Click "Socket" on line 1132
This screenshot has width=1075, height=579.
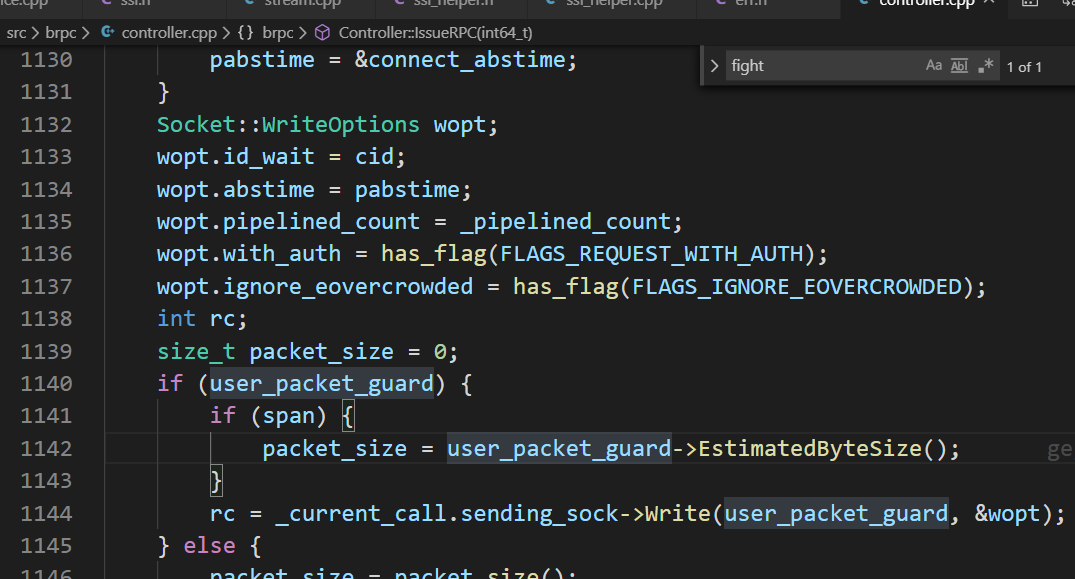(197, 125)
